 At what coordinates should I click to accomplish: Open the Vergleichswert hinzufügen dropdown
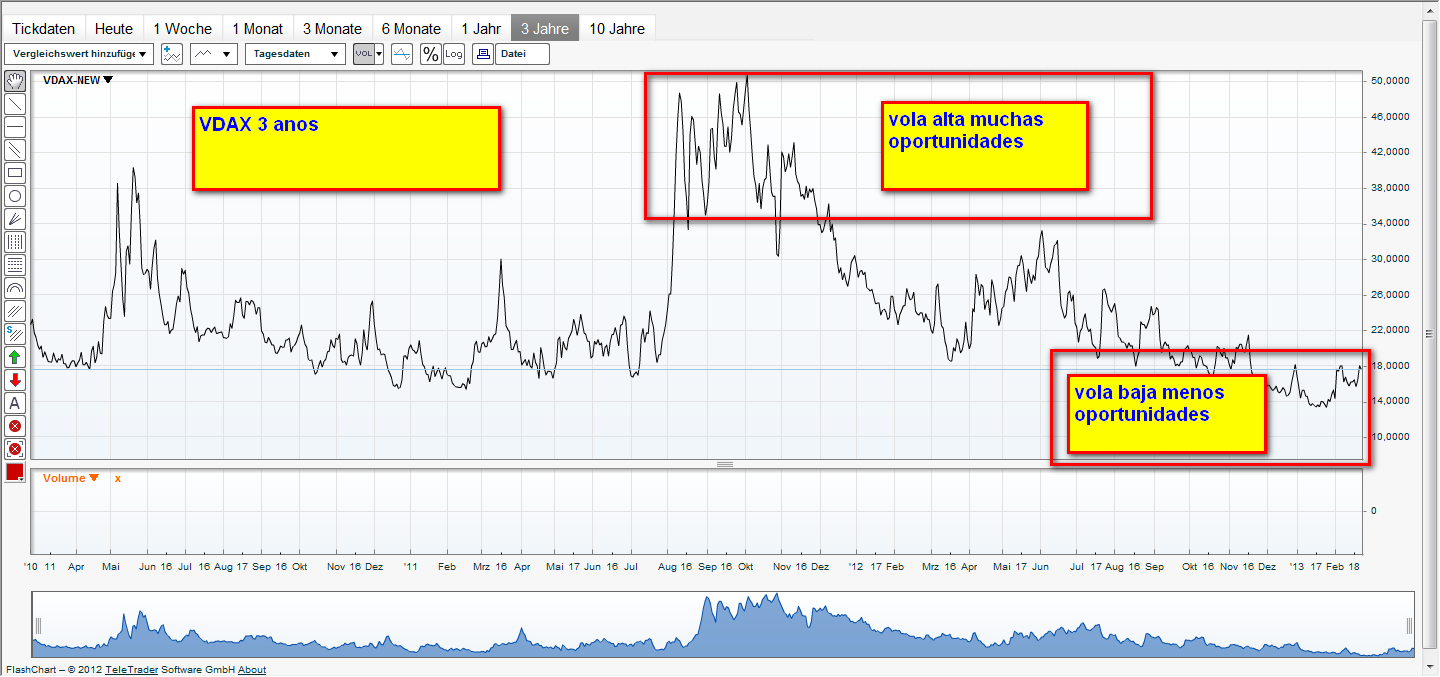(79, 54)
